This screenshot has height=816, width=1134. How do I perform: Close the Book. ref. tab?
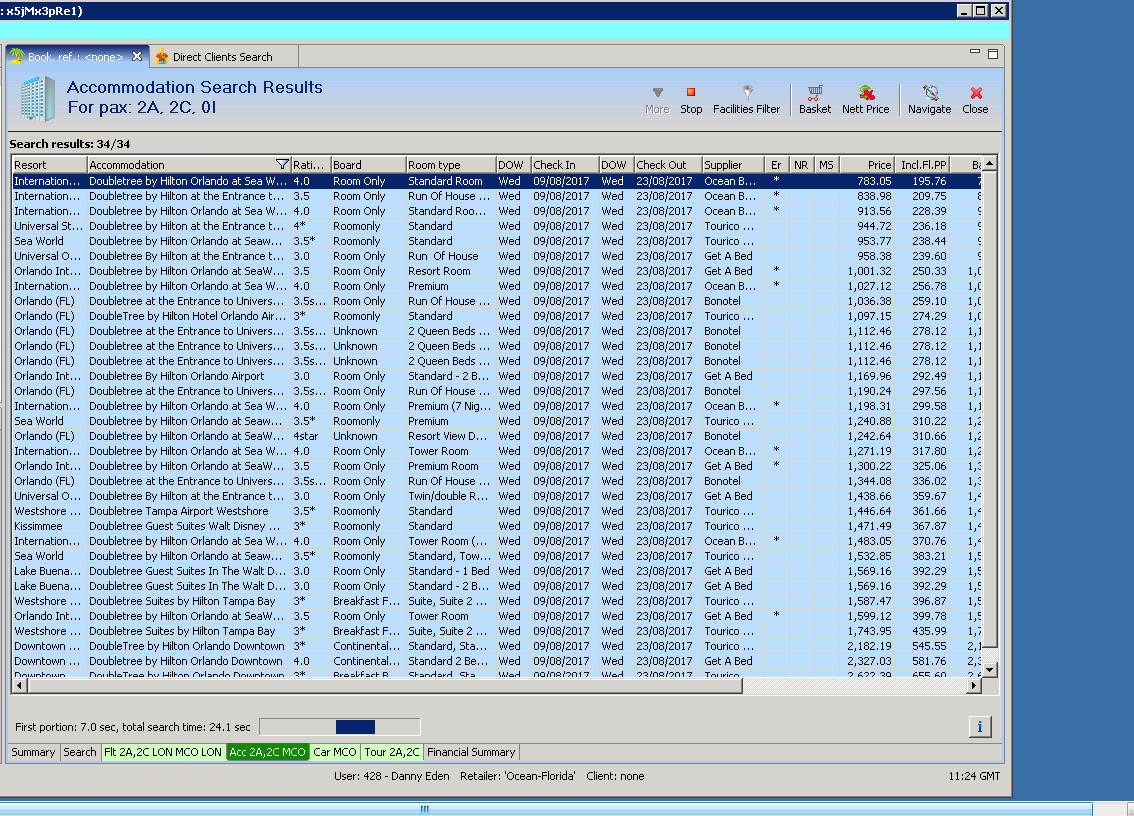pos(137,56)
